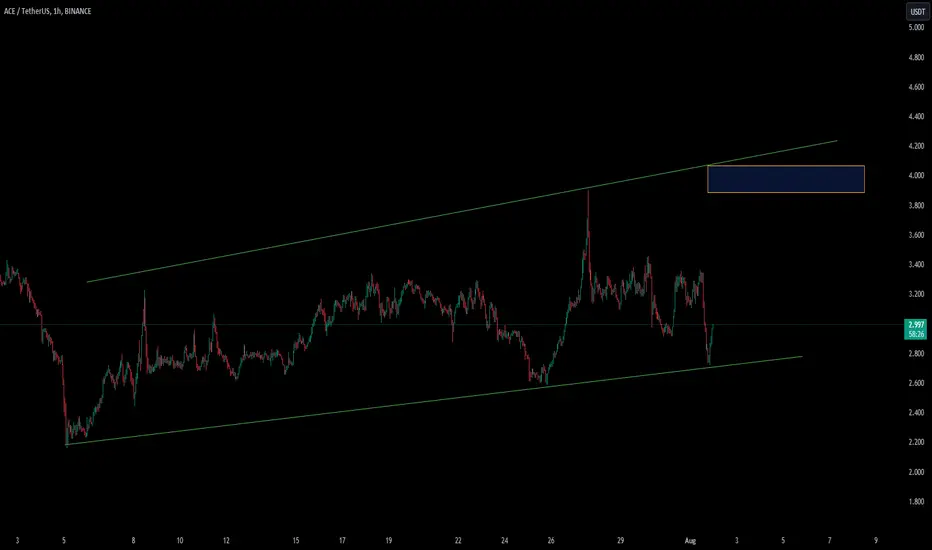932x550 pixels.
Task: Click the date 15 on time axis
Action: click(x=295, y=540)
